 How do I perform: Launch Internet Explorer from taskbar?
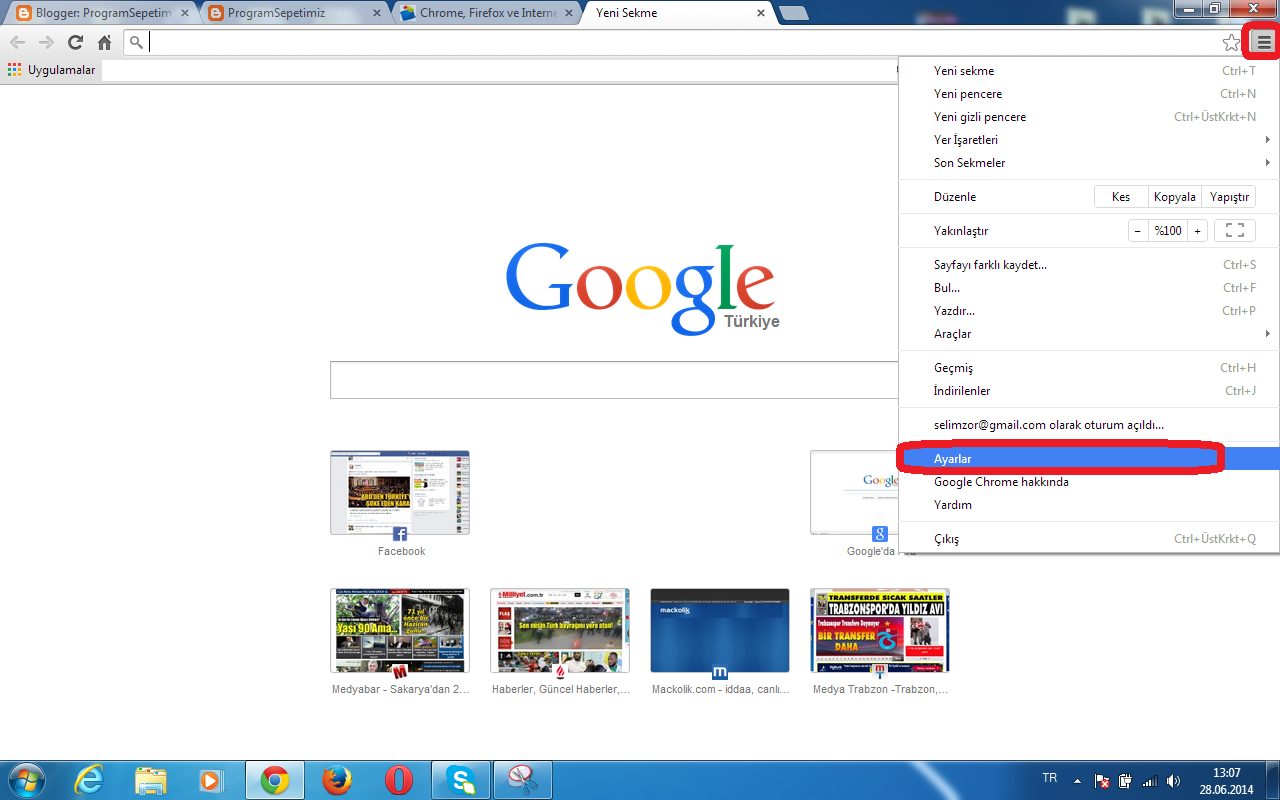pyautogui.click(x=89, y=780)
